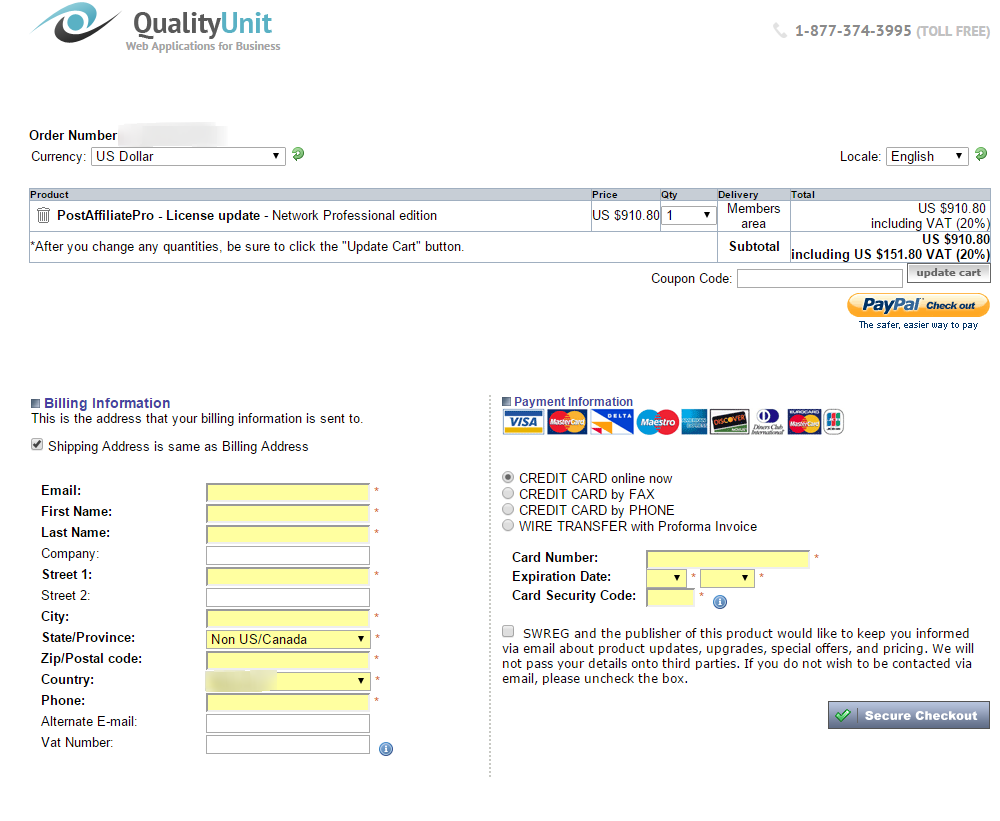
Task: Click the Street 2 field
Action: 288,597
